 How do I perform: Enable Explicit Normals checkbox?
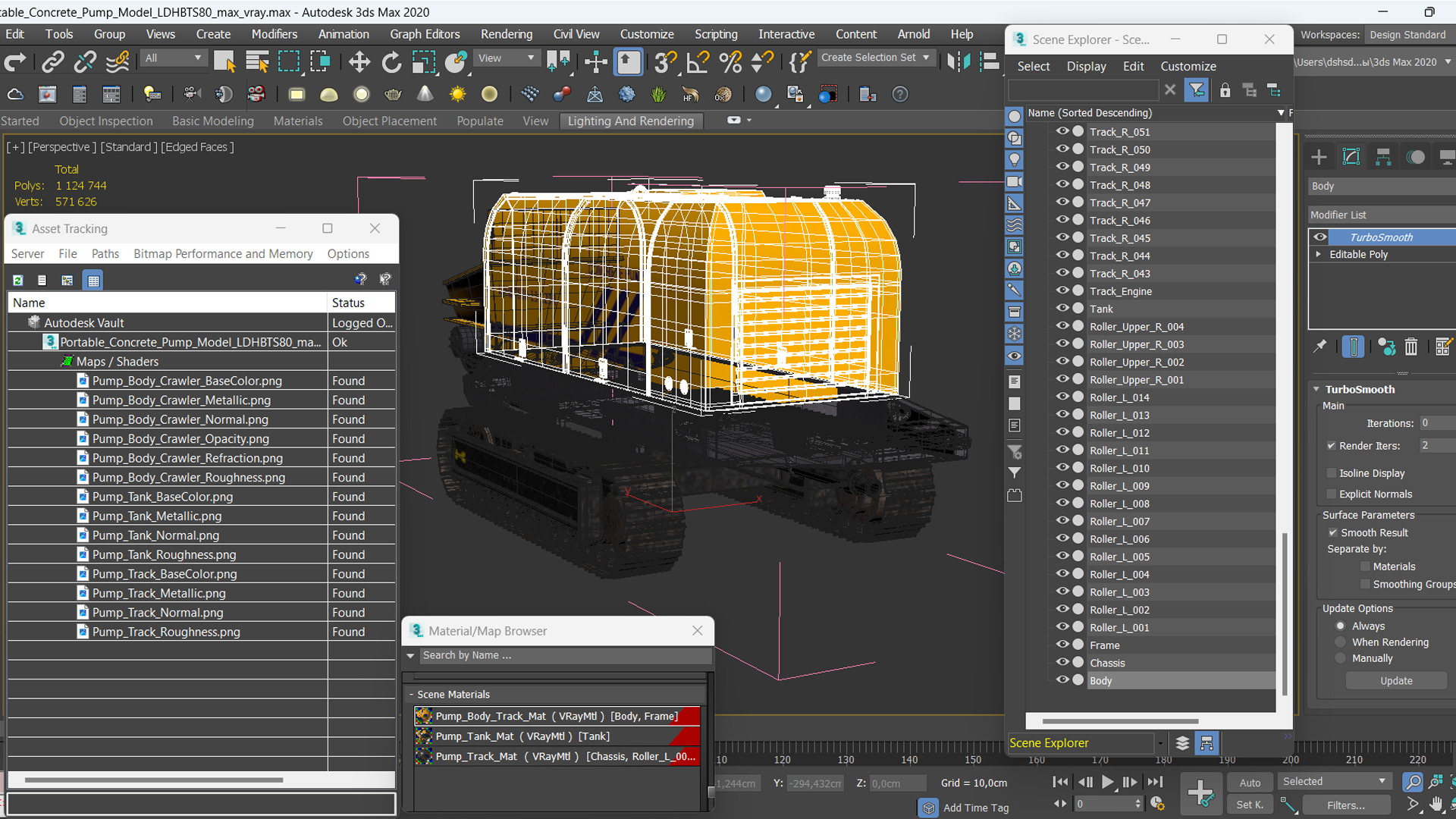[x=1331, y=494]
